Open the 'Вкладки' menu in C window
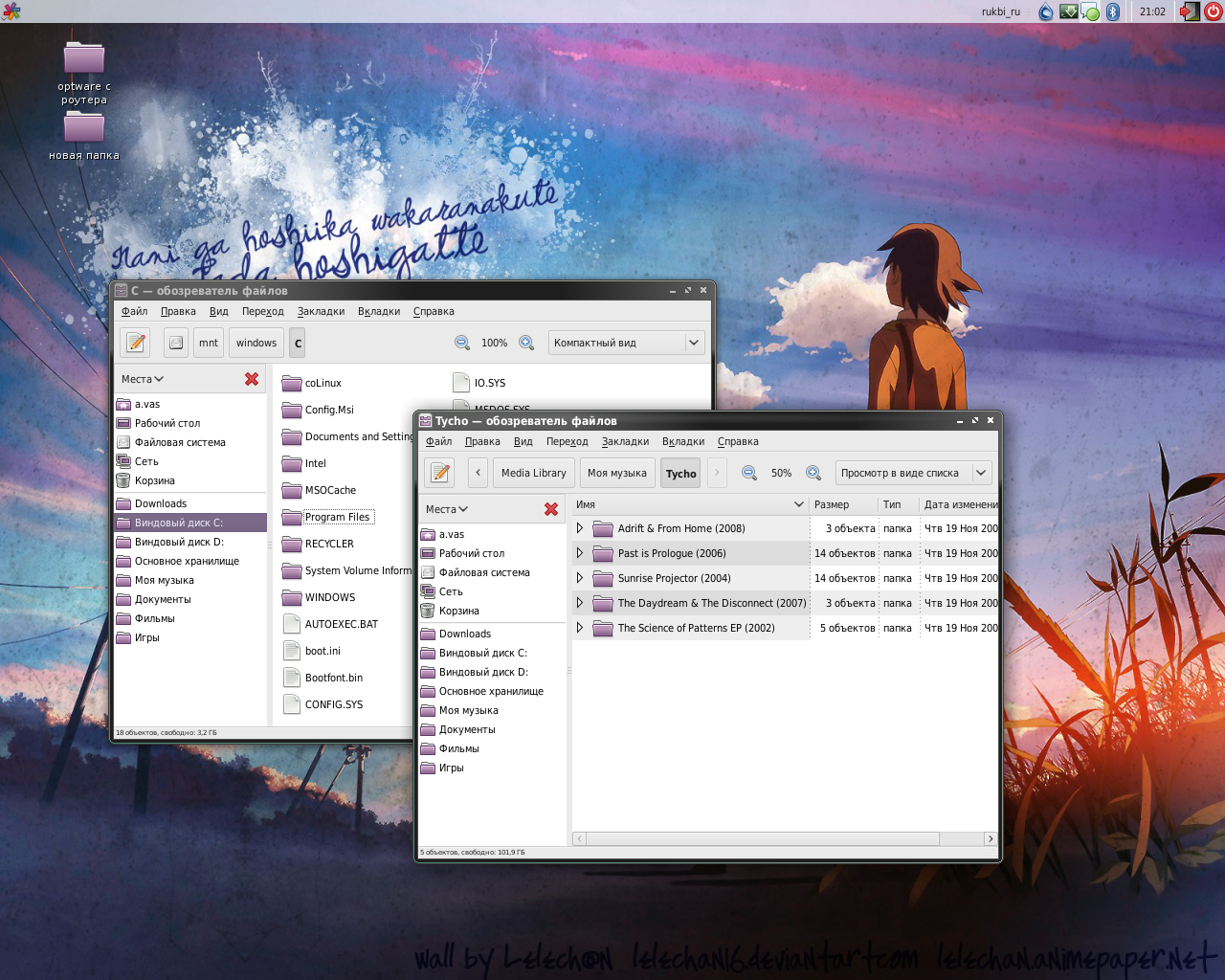The width and height of the screenshot is (1225, 980). pos(379,311)
